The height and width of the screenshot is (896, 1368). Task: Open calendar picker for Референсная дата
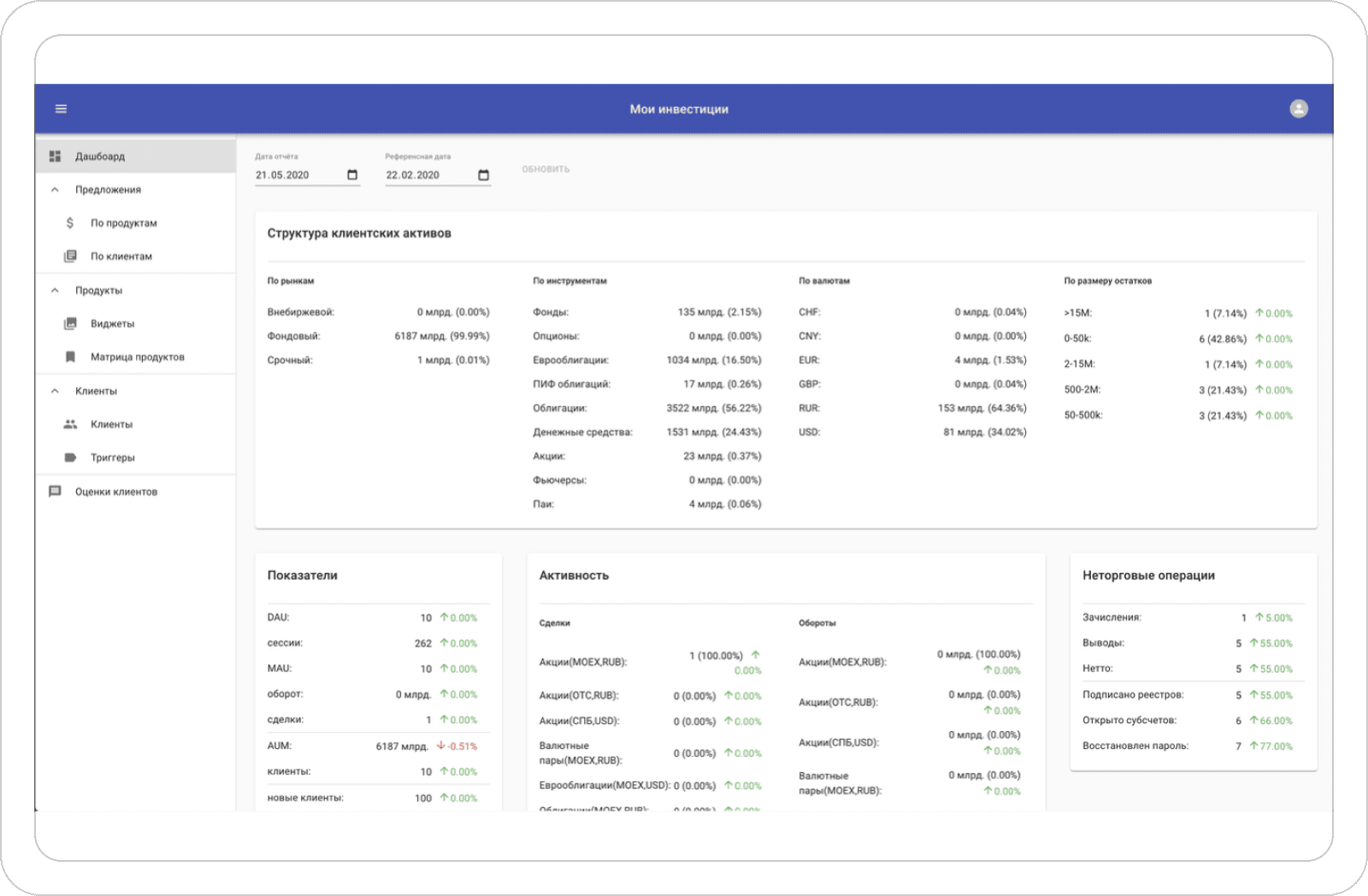pos(483,175)
